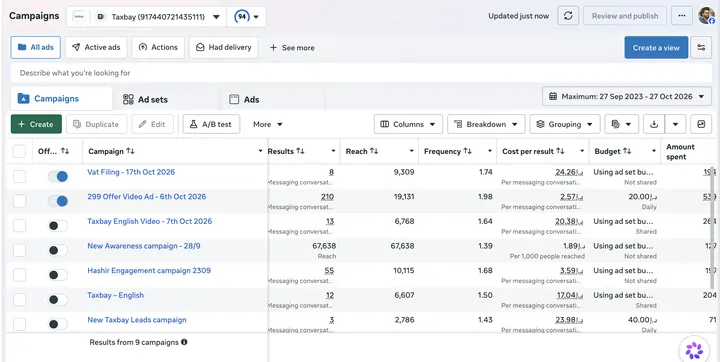Click the Describe what you're looking for field
Screen dimensions: 720x362
coord(361,73)
